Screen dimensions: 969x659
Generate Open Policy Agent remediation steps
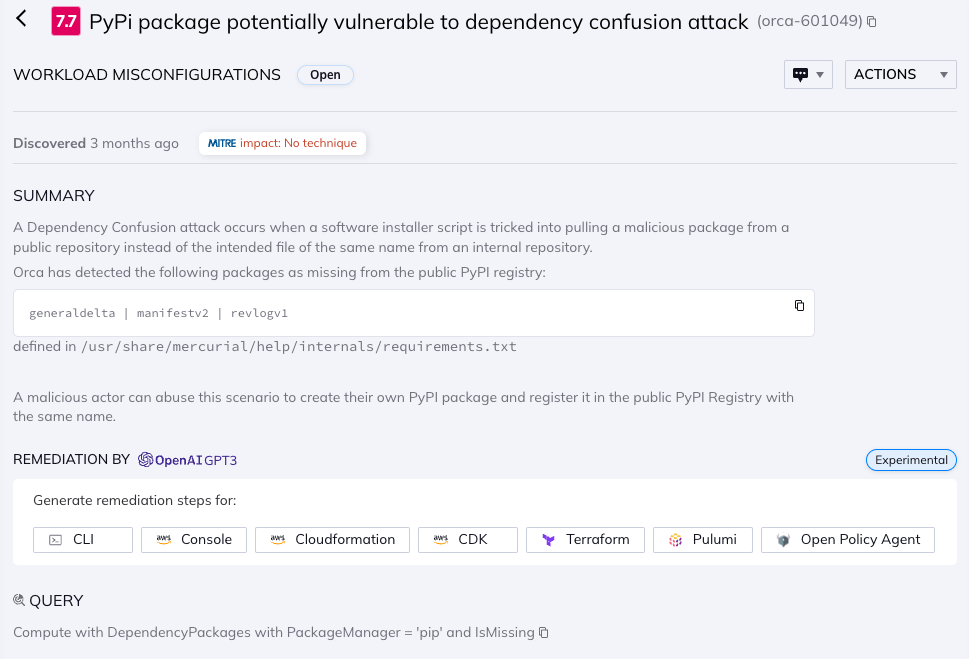pos(847,539)
